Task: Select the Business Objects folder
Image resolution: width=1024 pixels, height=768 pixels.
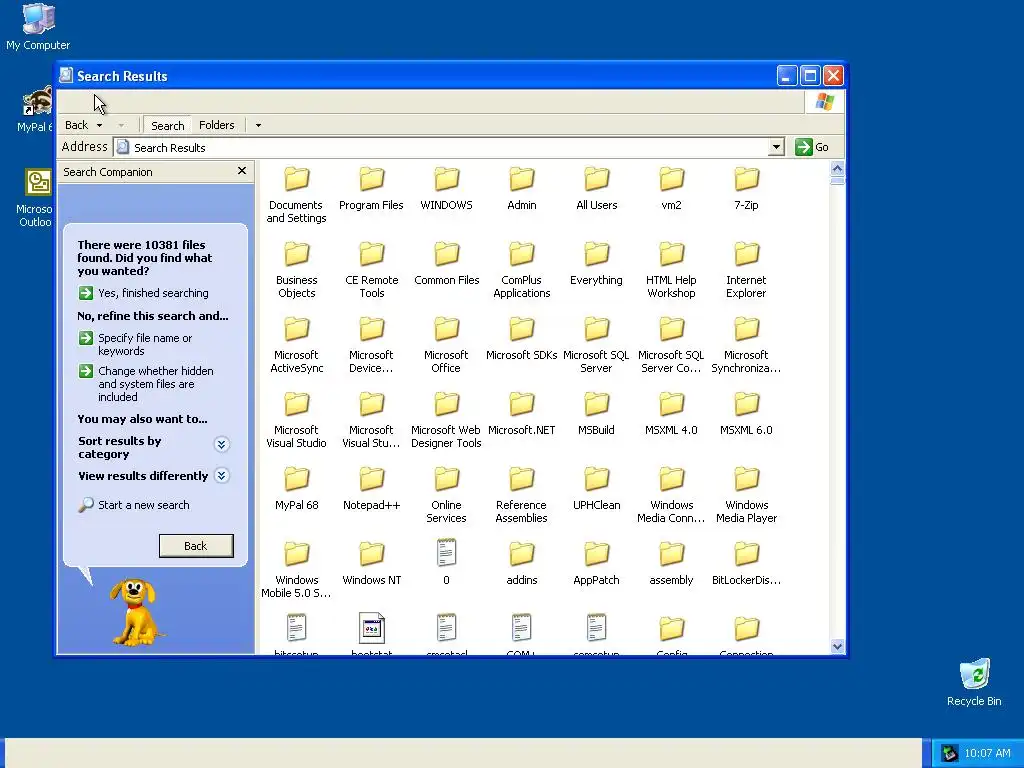Action: pos(296,270)
